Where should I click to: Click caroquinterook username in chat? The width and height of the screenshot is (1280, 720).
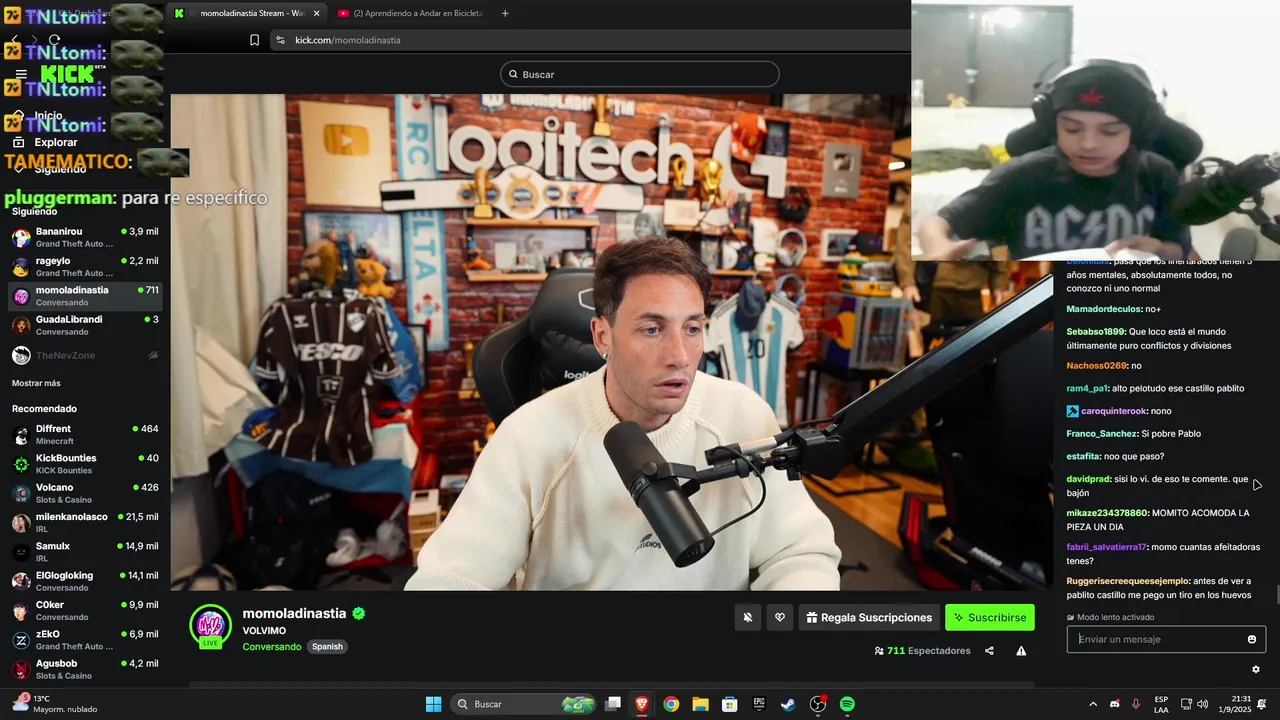[x=1112, y=411]
